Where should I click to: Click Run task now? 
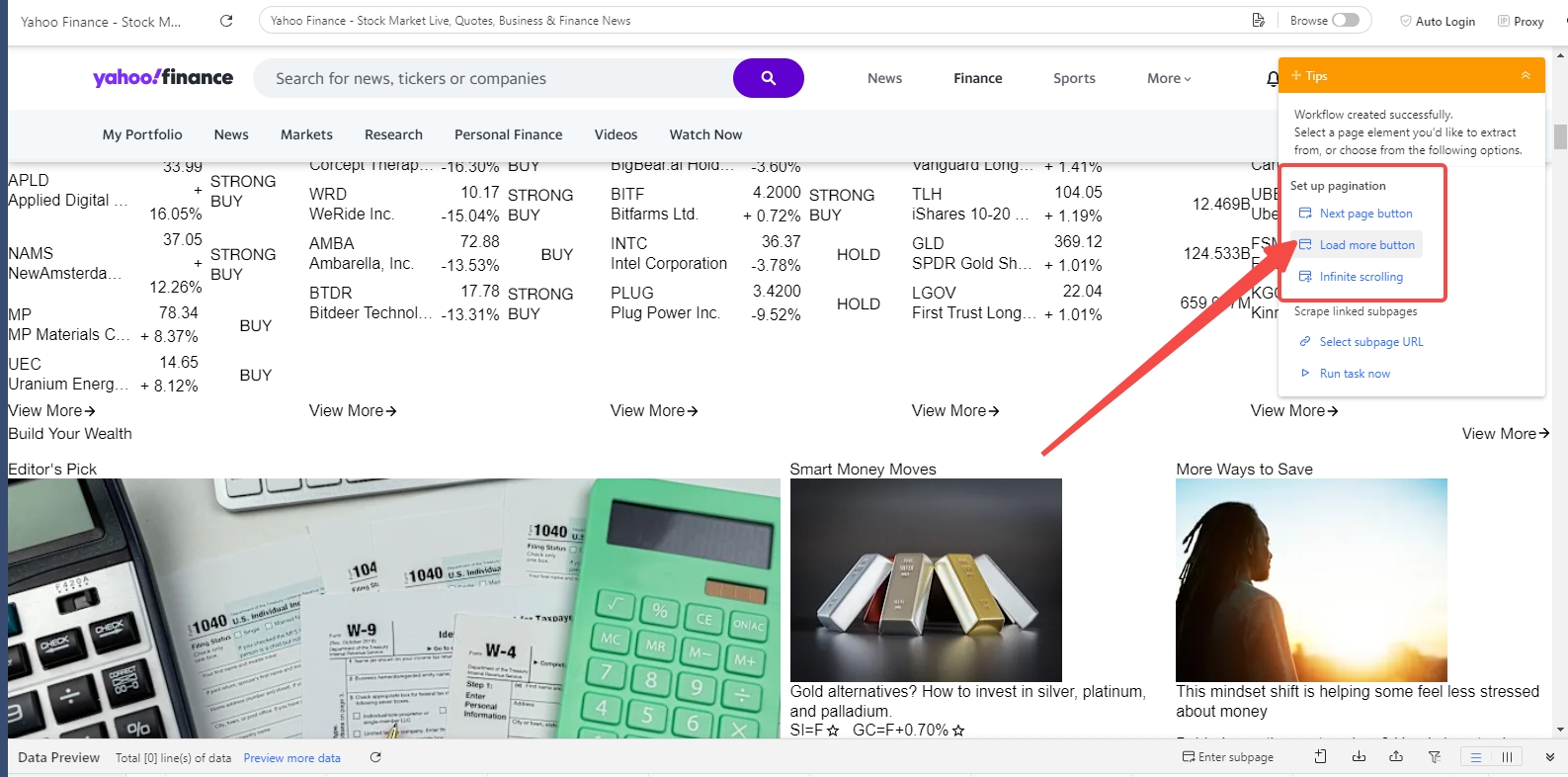click(x=1345, y=374)
